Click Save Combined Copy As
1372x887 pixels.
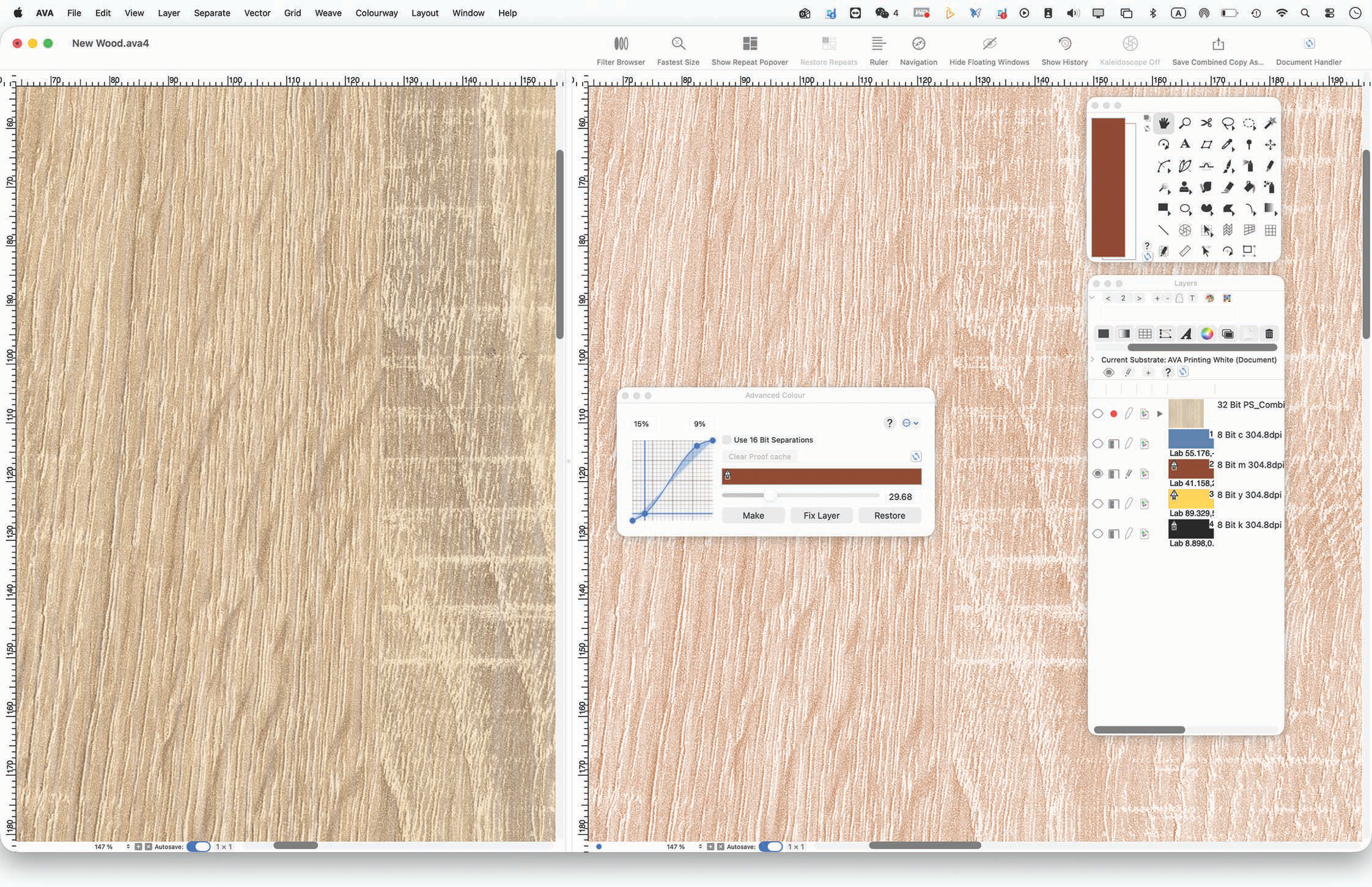click(1218, 50)
